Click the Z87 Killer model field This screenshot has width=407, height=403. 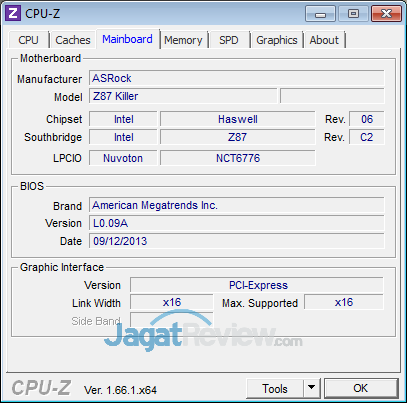pos(183,96)
